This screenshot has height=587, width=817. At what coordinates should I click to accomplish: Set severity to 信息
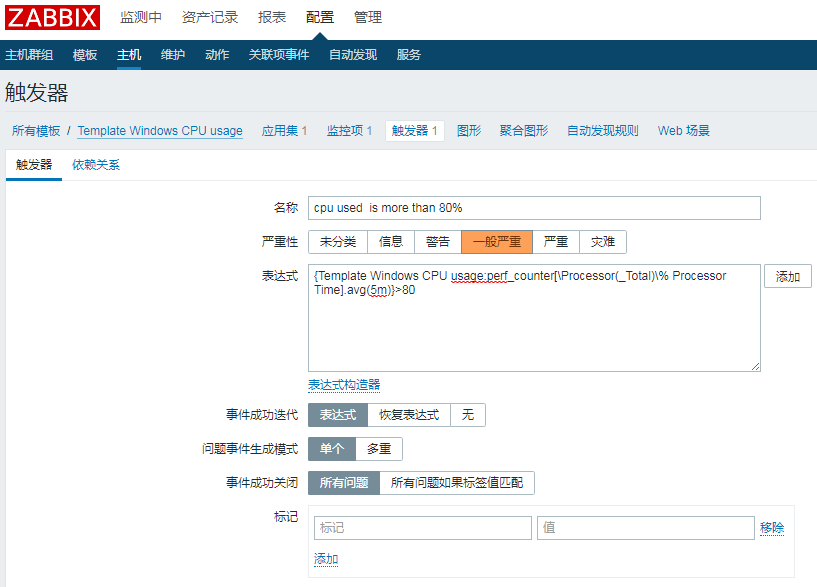click(x=391, y=242)
